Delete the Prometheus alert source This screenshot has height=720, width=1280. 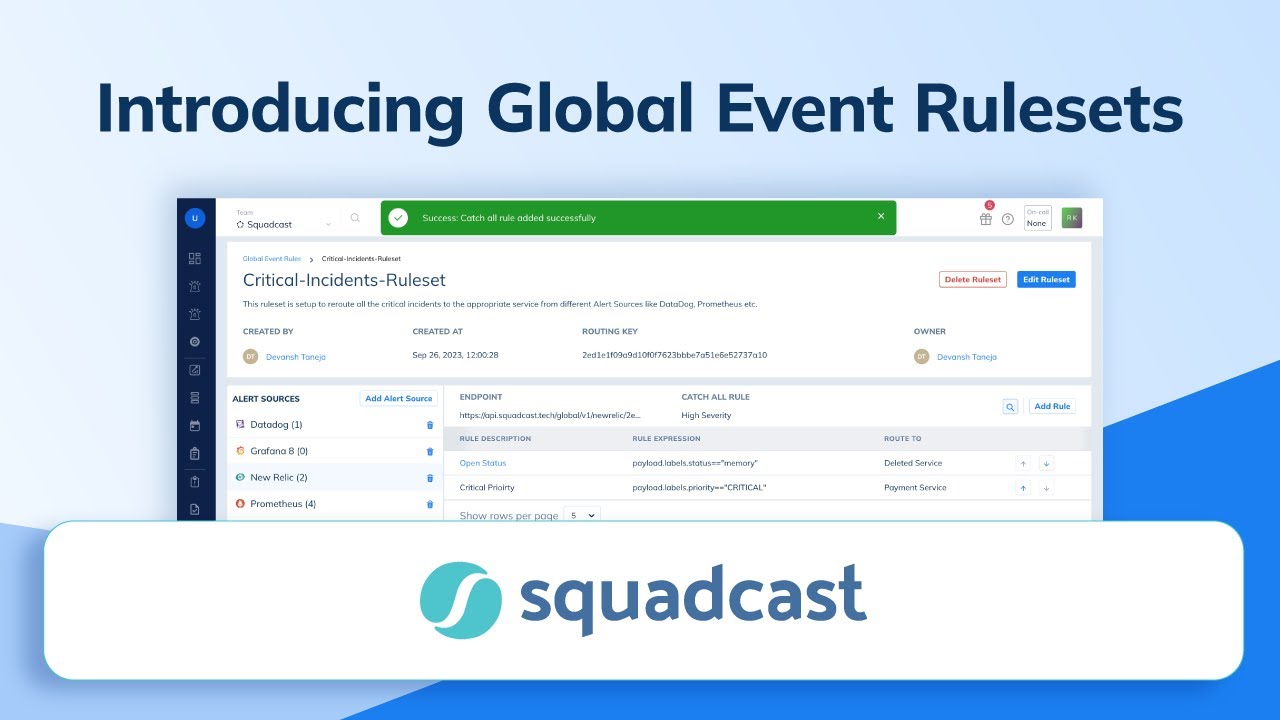tap(430, 504)
